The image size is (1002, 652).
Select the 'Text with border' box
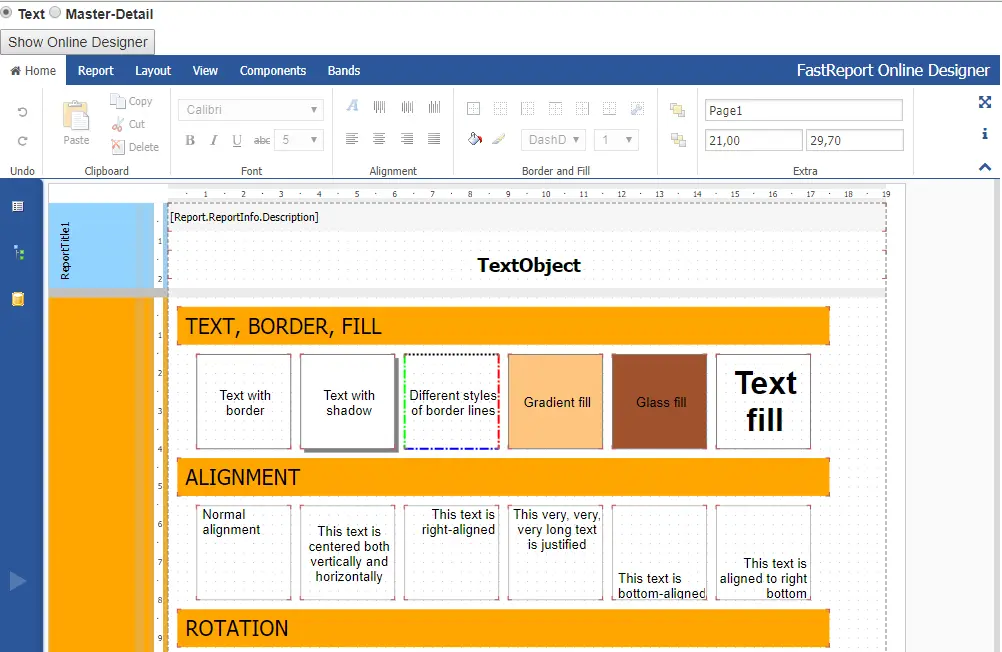coord(243,401)
